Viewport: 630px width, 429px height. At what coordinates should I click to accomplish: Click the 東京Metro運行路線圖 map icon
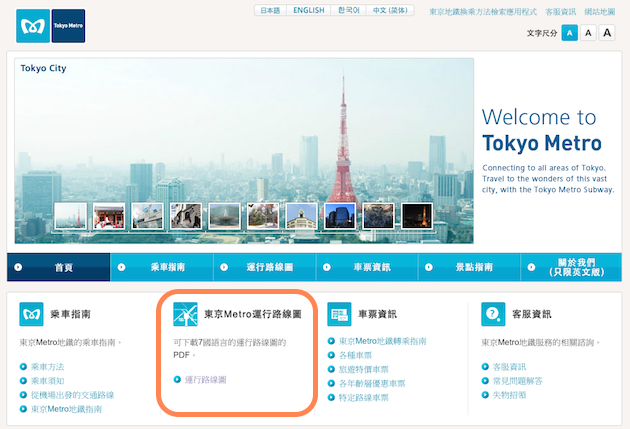click(x=185, y=314)
